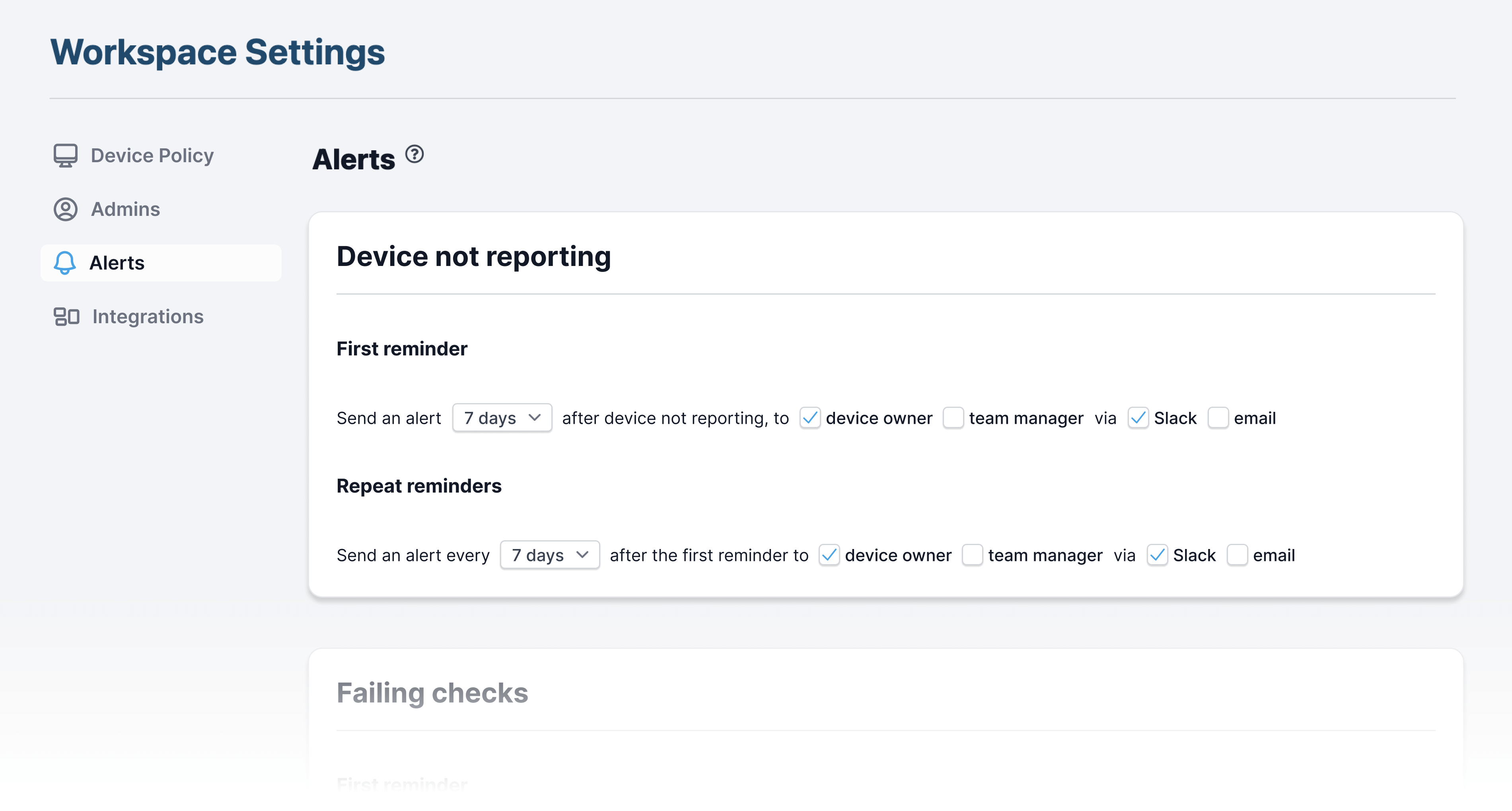
Task: Click the Integrations blocks icon
Action: click(66, 317)
